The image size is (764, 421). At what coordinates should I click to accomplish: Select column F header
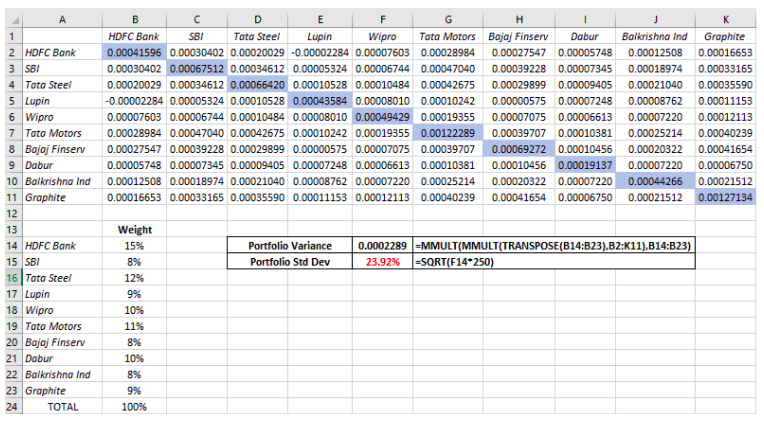382,19
